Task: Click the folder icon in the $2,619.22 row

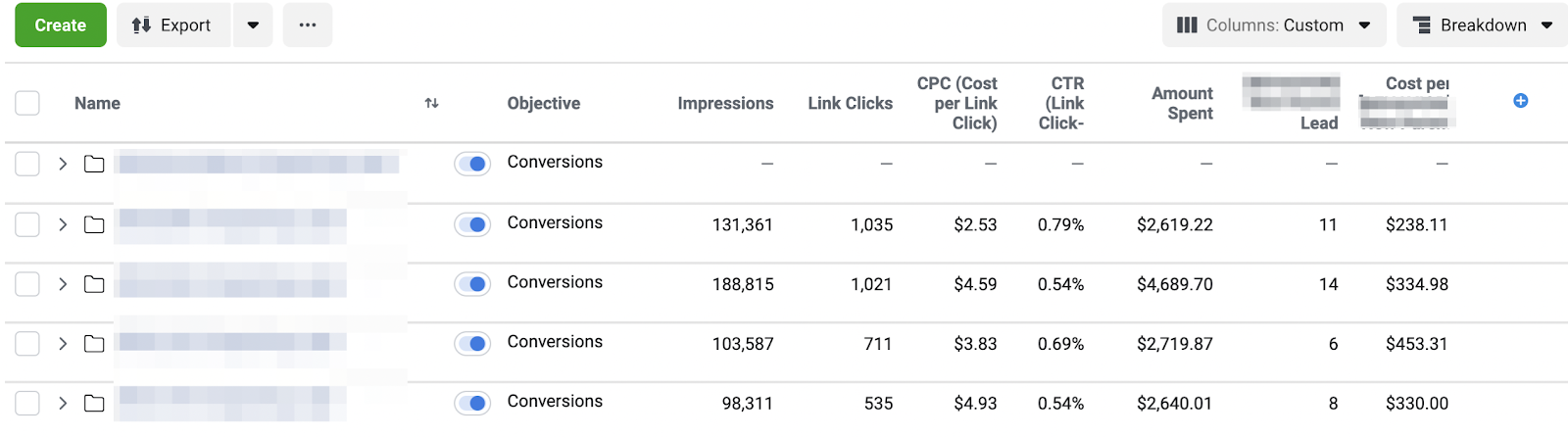Action: 94,224
